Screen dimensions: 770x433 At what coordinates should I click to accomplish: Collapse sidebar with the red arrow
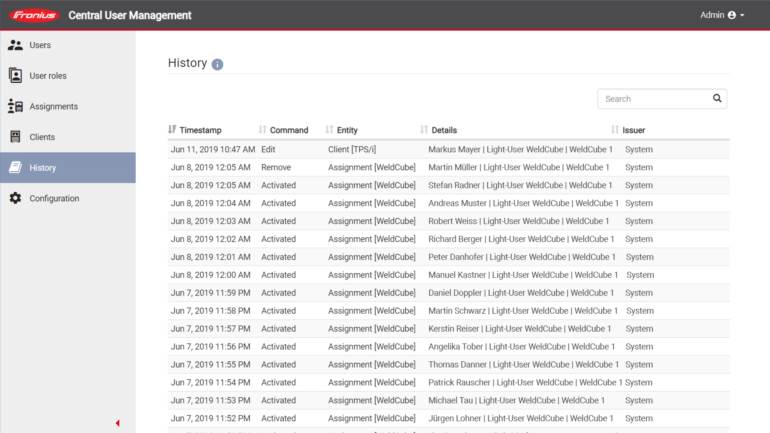[x=117, y=423]
